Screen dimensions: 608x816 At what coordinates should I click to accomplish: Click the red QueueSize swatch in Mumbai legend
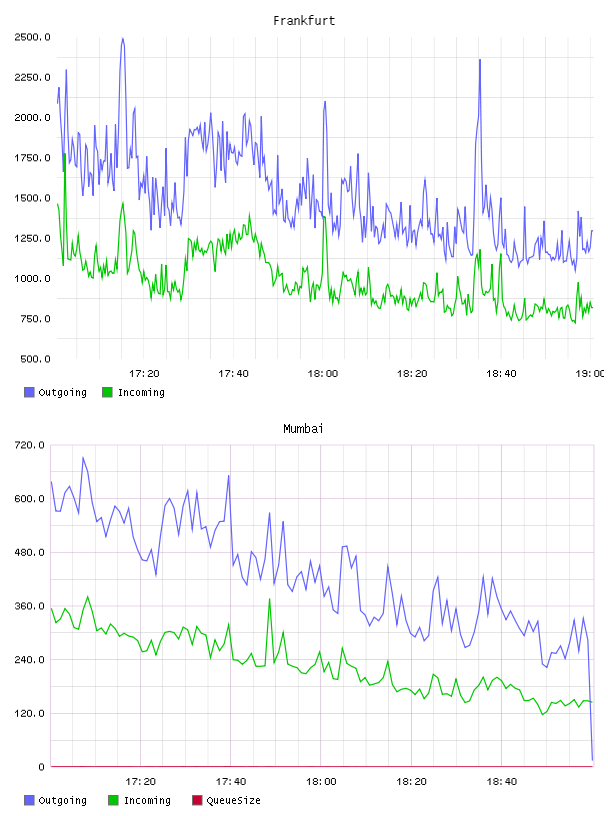click(x=197, y=800)
